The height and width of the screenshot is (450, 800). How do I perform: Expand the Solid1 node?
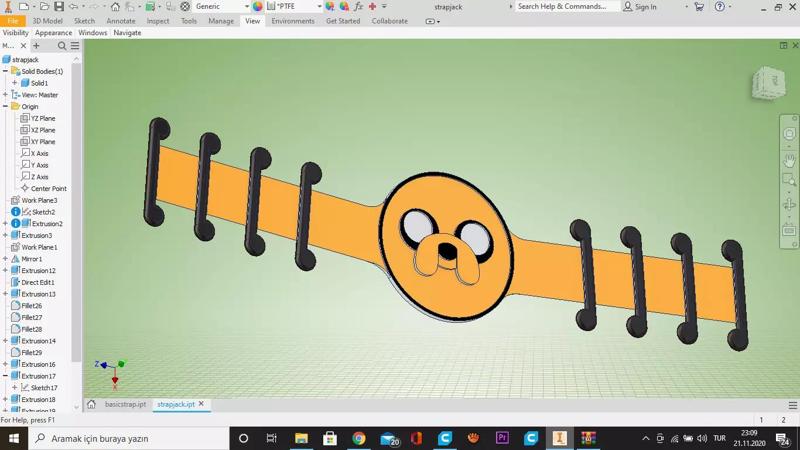tap(15, 83)
